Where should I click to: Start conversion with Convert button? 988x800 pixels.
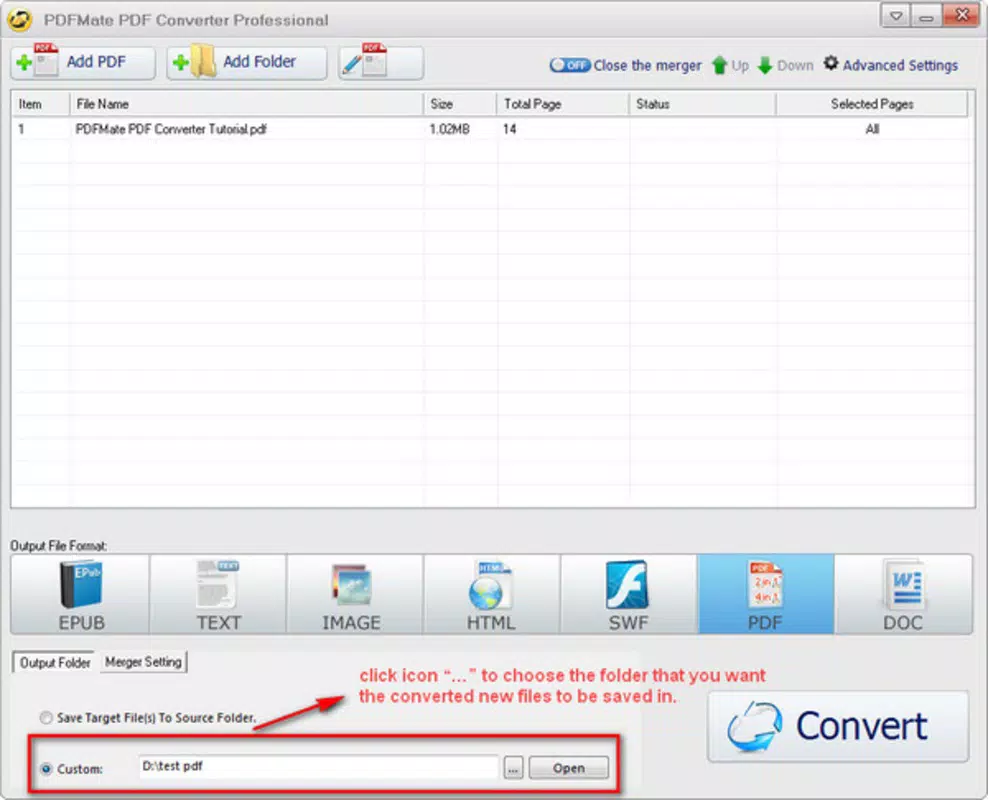pos(838,726)
